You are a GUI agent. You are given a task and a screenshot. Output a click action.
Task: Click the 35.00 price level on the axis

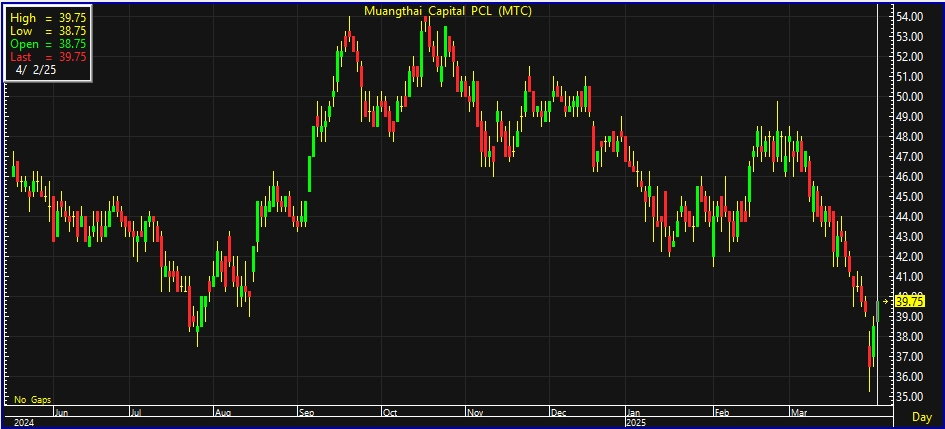(908, 396)
